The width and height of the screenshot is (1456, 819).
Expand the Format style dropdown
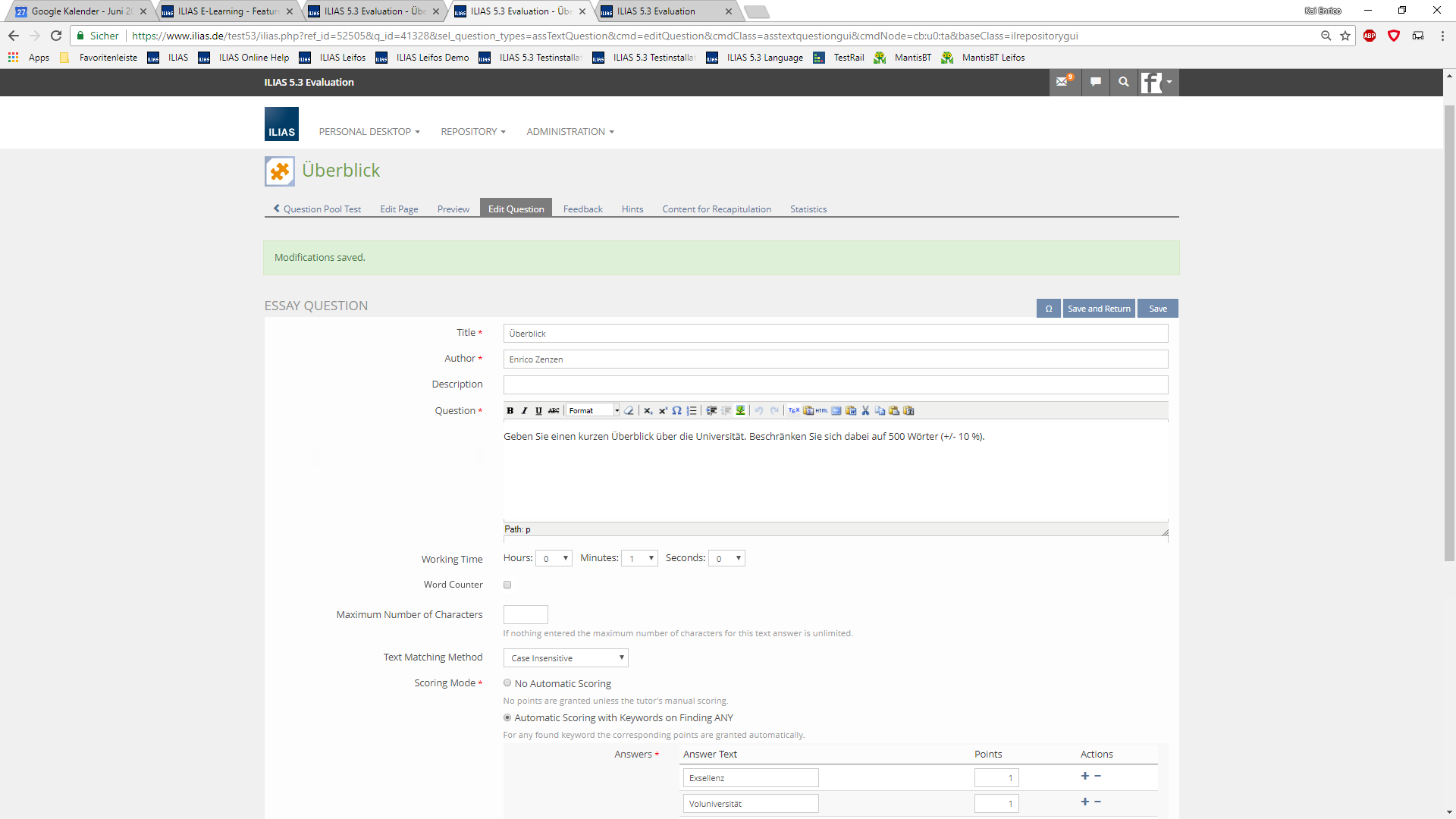pyautogui.click(x=594, y=411)
